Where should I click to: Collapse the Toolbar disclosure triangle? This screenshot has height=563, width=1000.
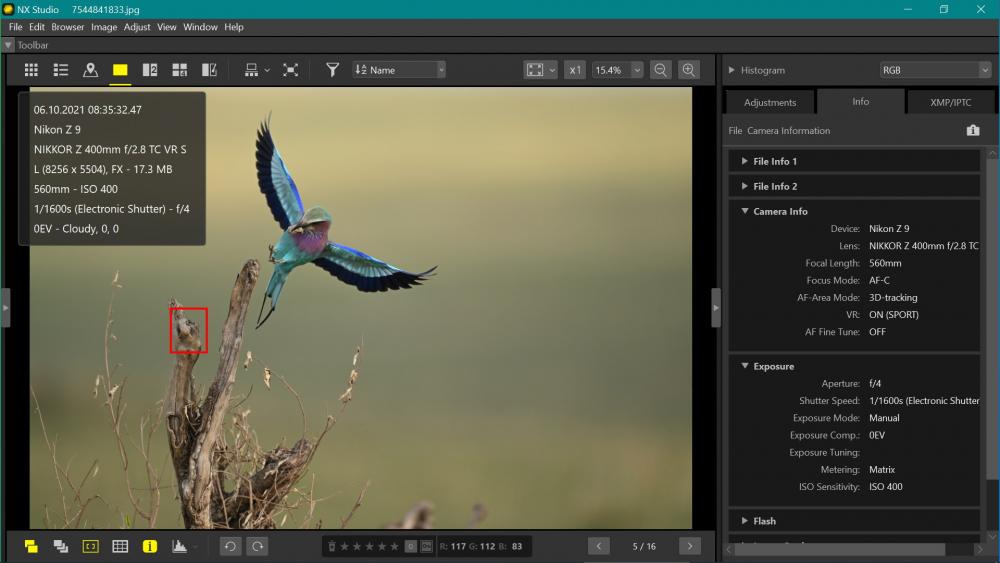pyautogui.click(x=8, y=45)
